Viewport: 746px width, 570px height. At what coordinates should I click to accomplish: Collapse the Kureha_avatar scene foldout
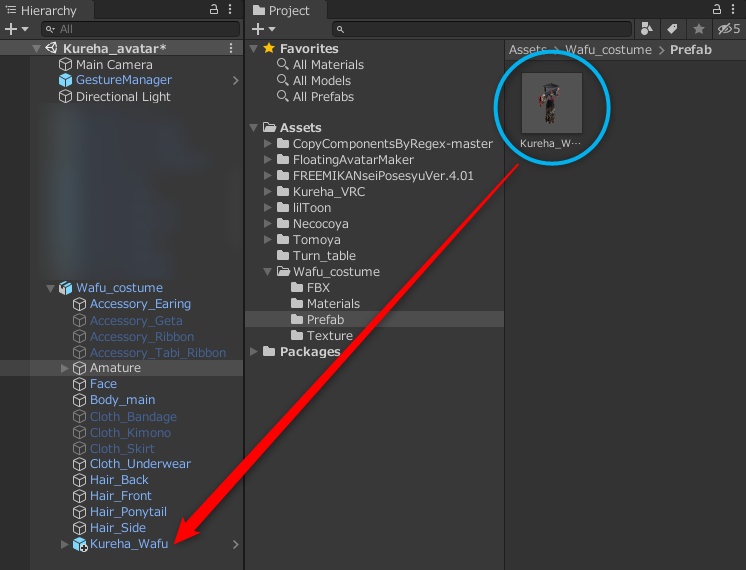tap(36, 48)
